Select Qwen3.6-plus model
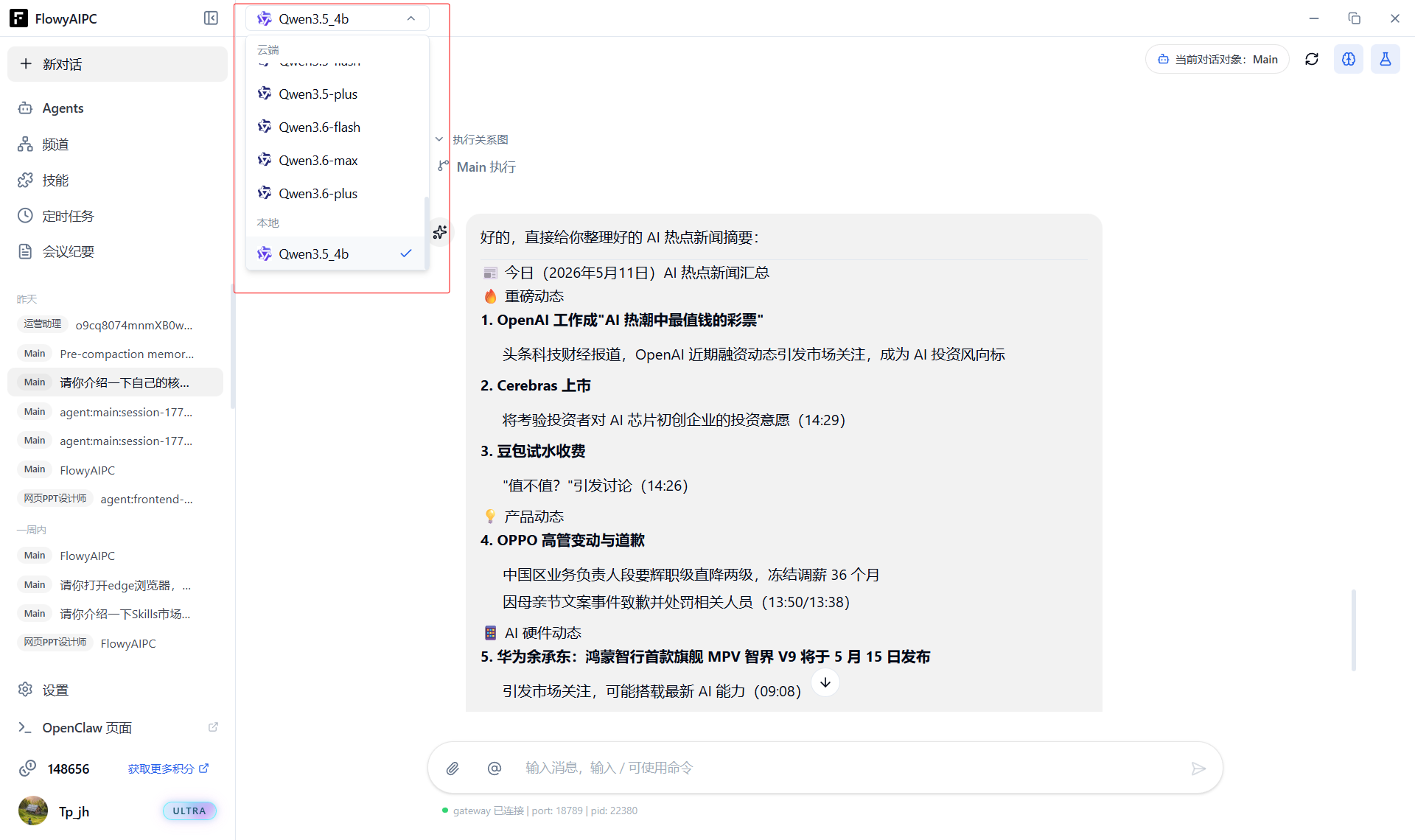 pyautogui.click(x=336, y=194)
